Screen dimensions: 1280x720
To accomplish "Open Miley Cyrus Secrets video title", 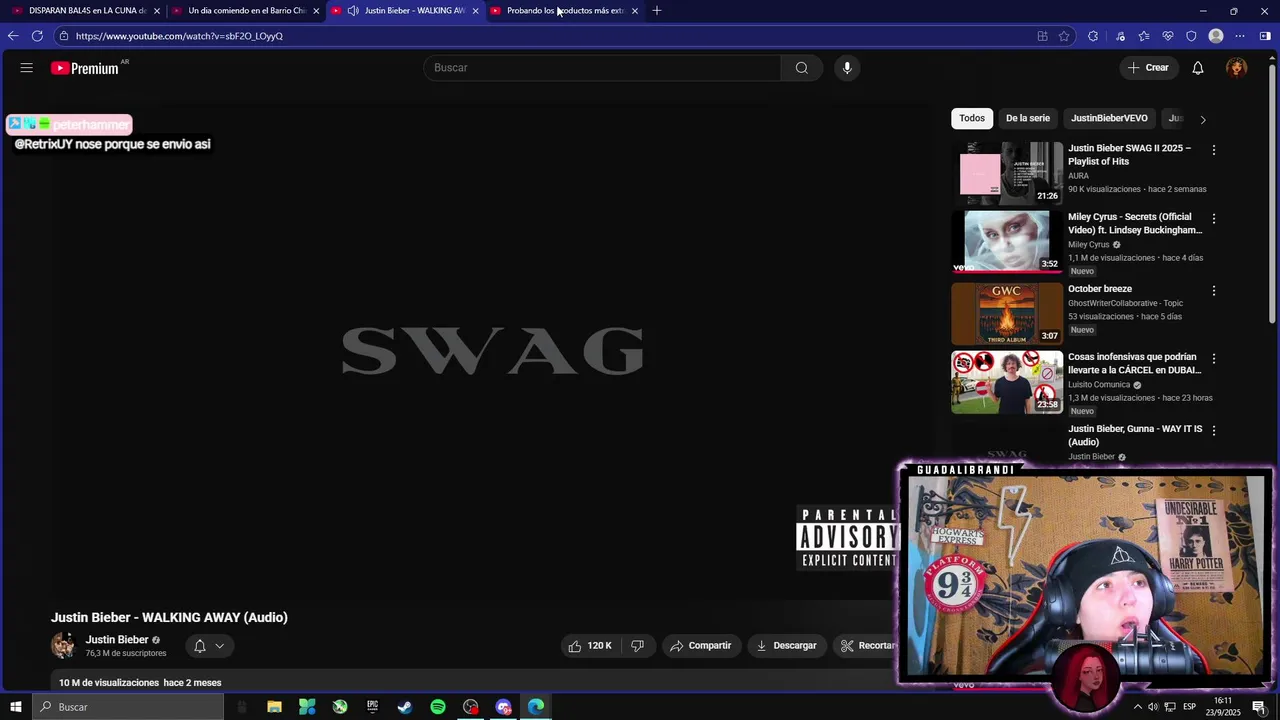I will click(x=1135, y=223).
